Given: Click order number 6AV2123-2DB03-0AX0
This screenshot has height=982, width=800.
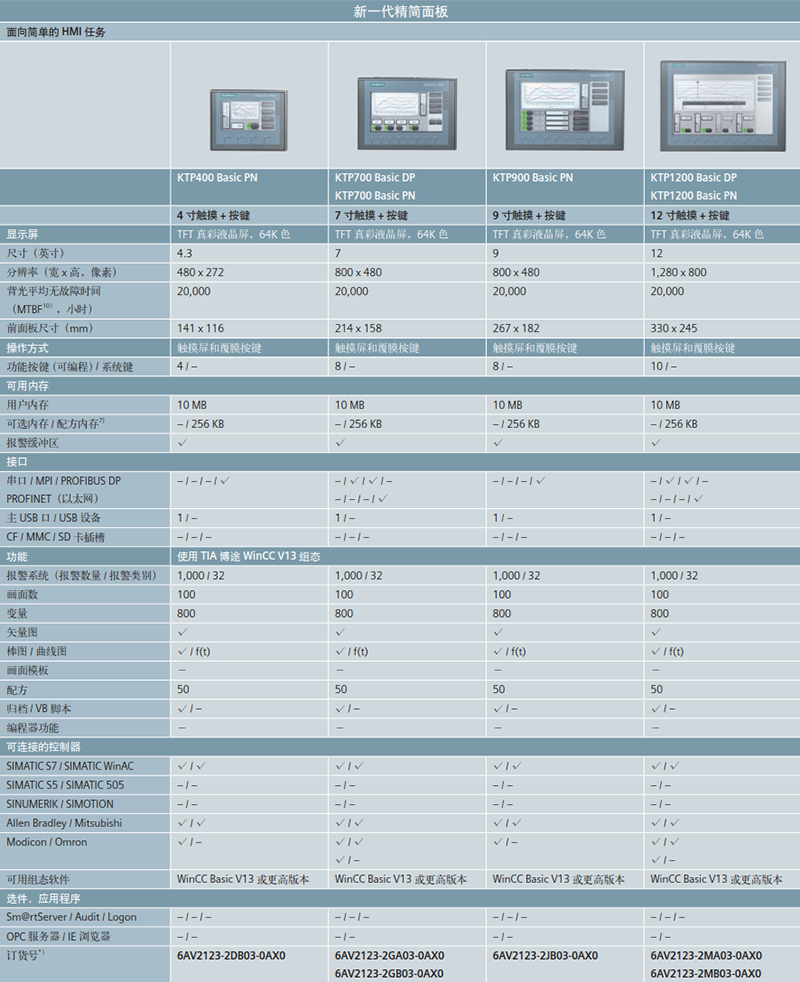Looking at the screenshot, I should click(231, 955).
